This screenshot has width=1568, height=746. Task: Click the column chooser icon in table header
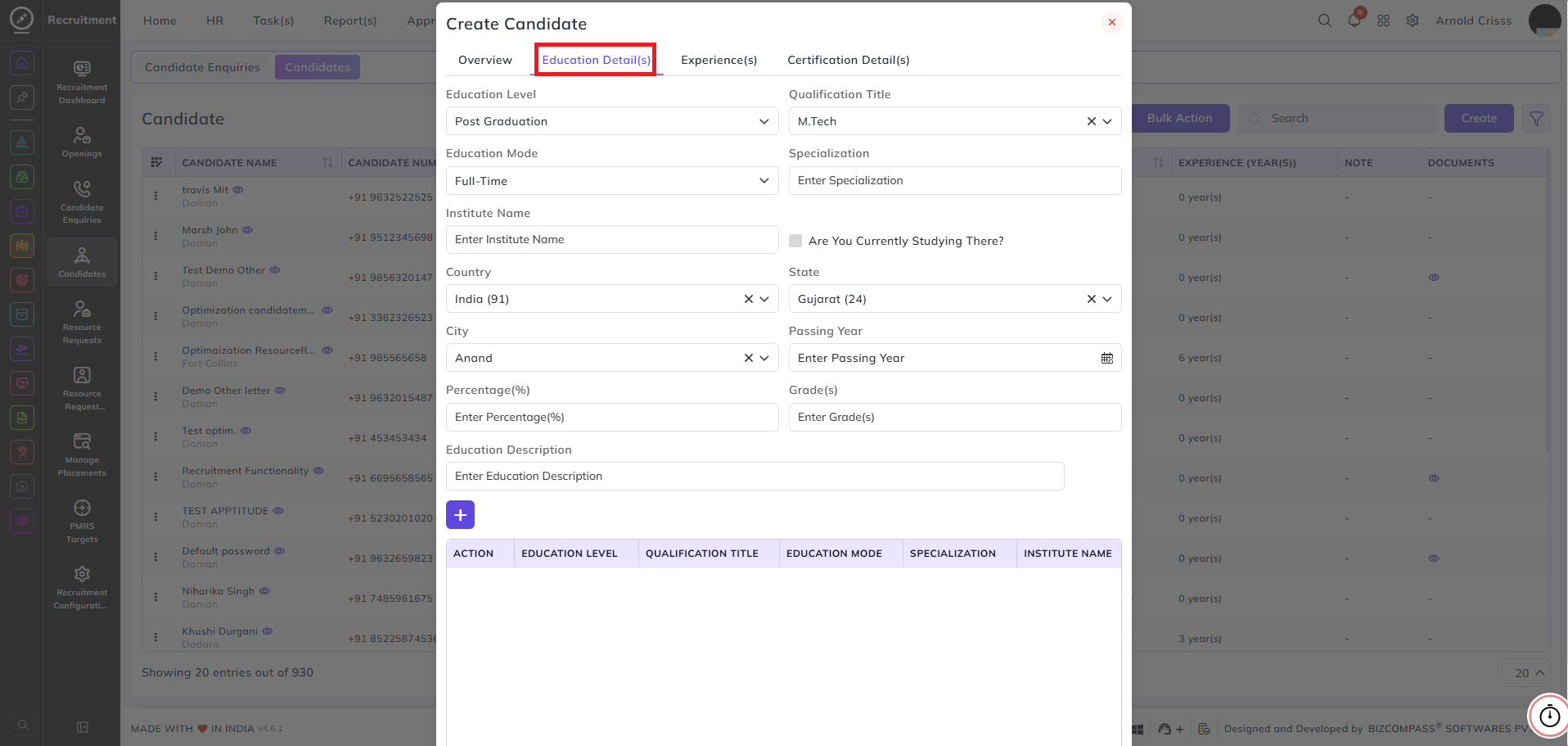click(x=156, y=162)
